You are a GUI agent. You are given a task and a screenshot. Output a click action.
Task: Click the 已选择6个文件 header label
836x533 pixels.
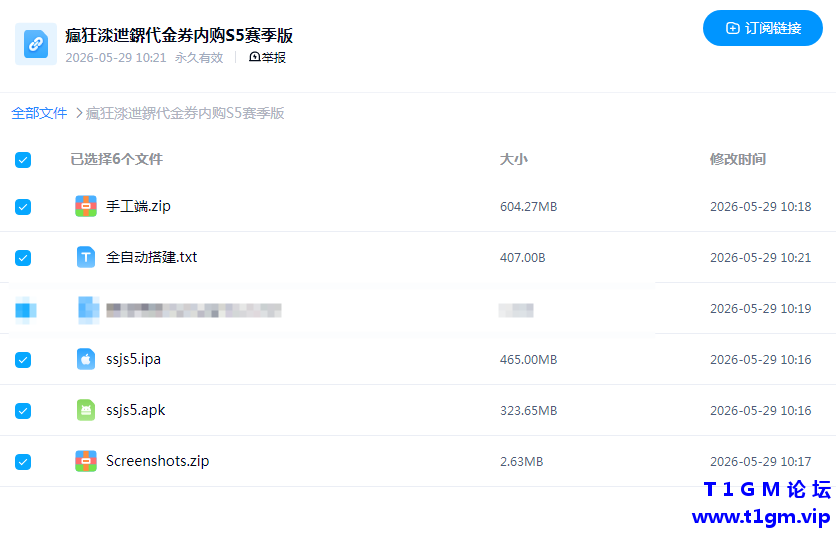click(116, 159)
